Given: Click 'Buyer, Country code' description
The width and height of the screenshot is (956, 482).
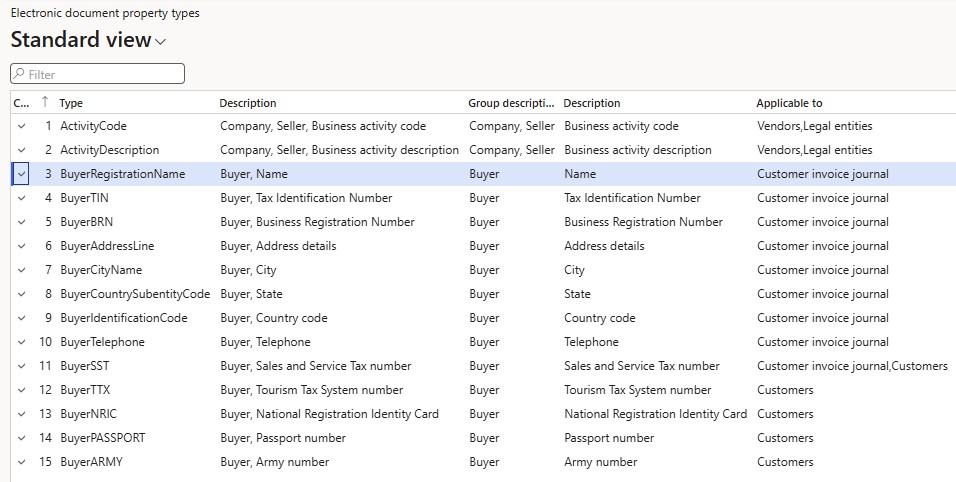Looking at the screenshot, I should coord(274,318).
